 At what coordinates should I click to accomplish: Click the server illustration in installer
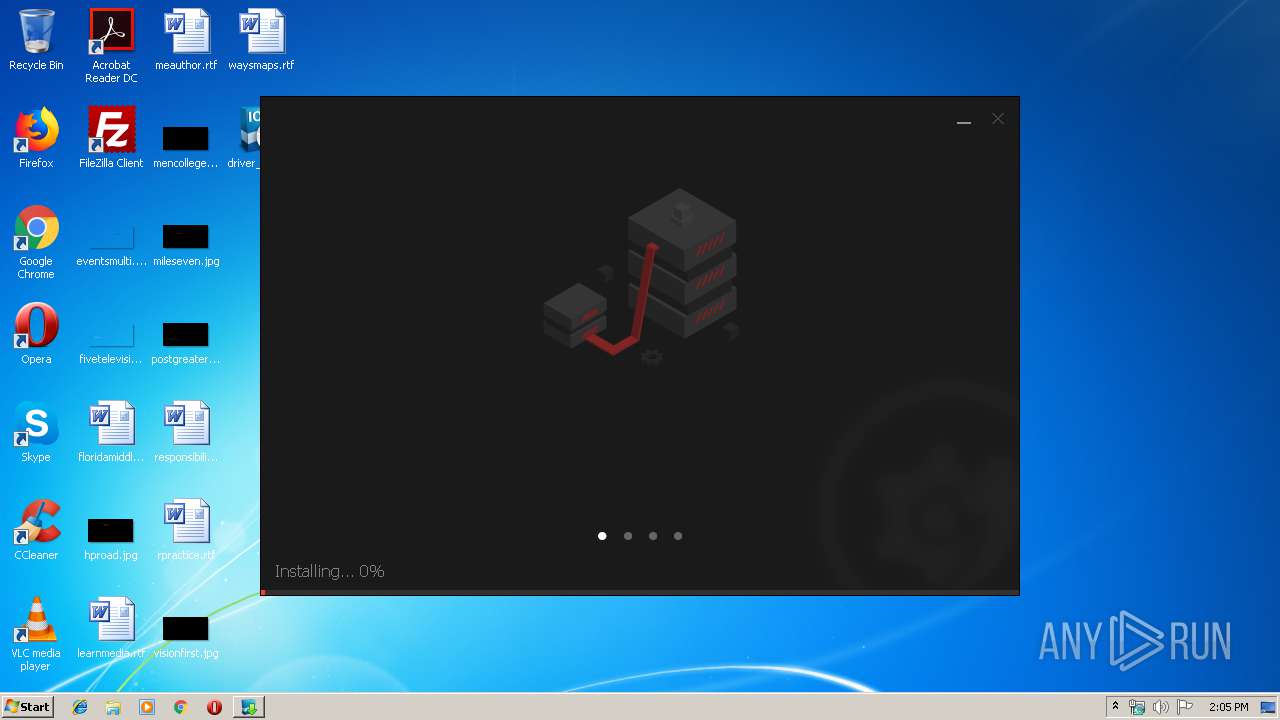641,276
